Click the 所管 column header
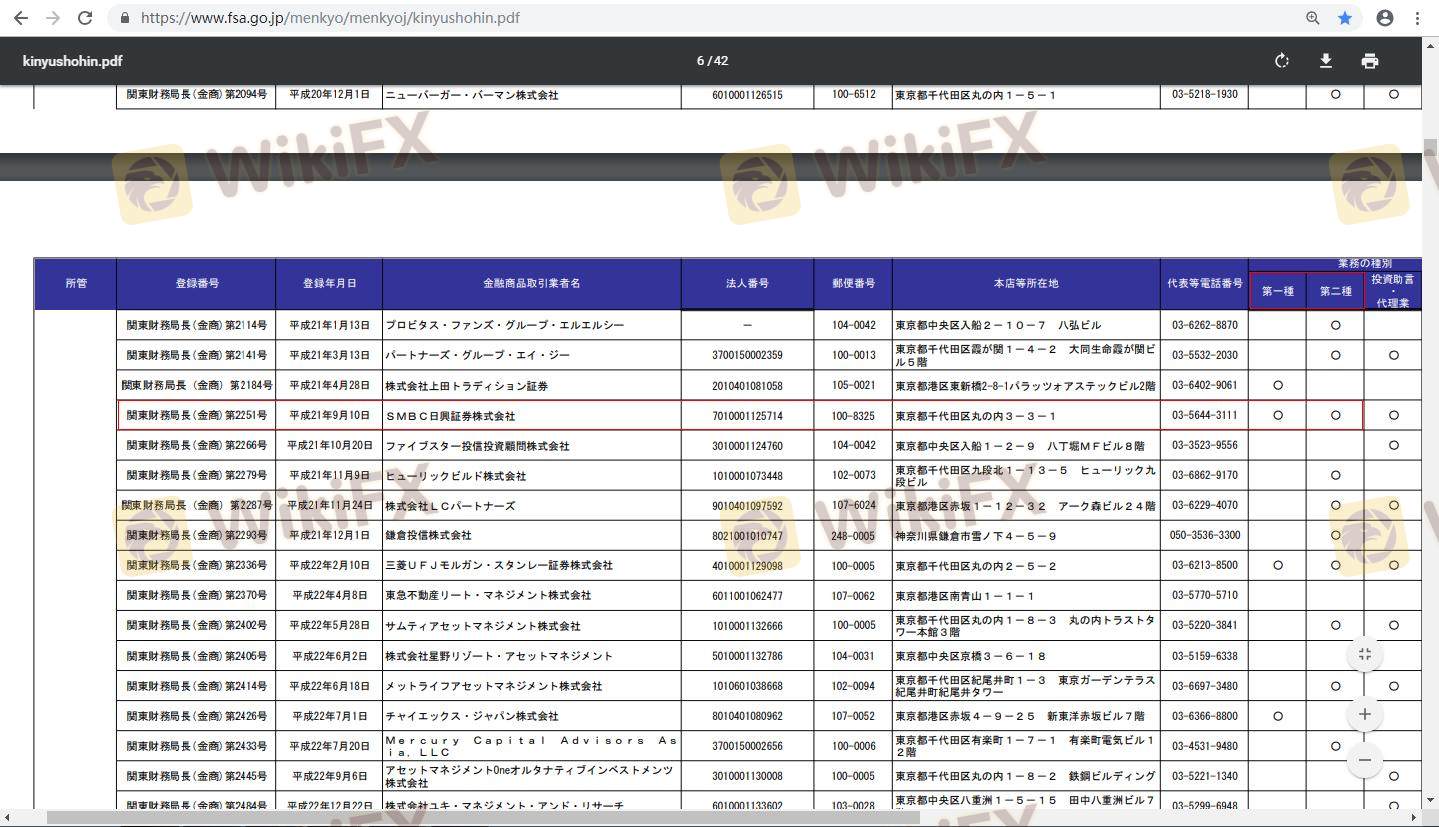 pos(76,284)
